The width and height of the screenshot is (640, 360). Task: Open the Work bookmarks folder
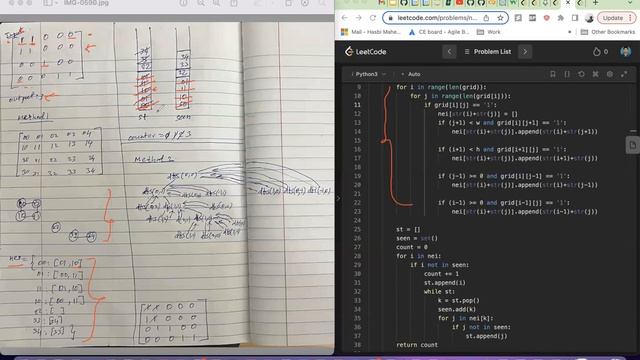tap(489, 32)
